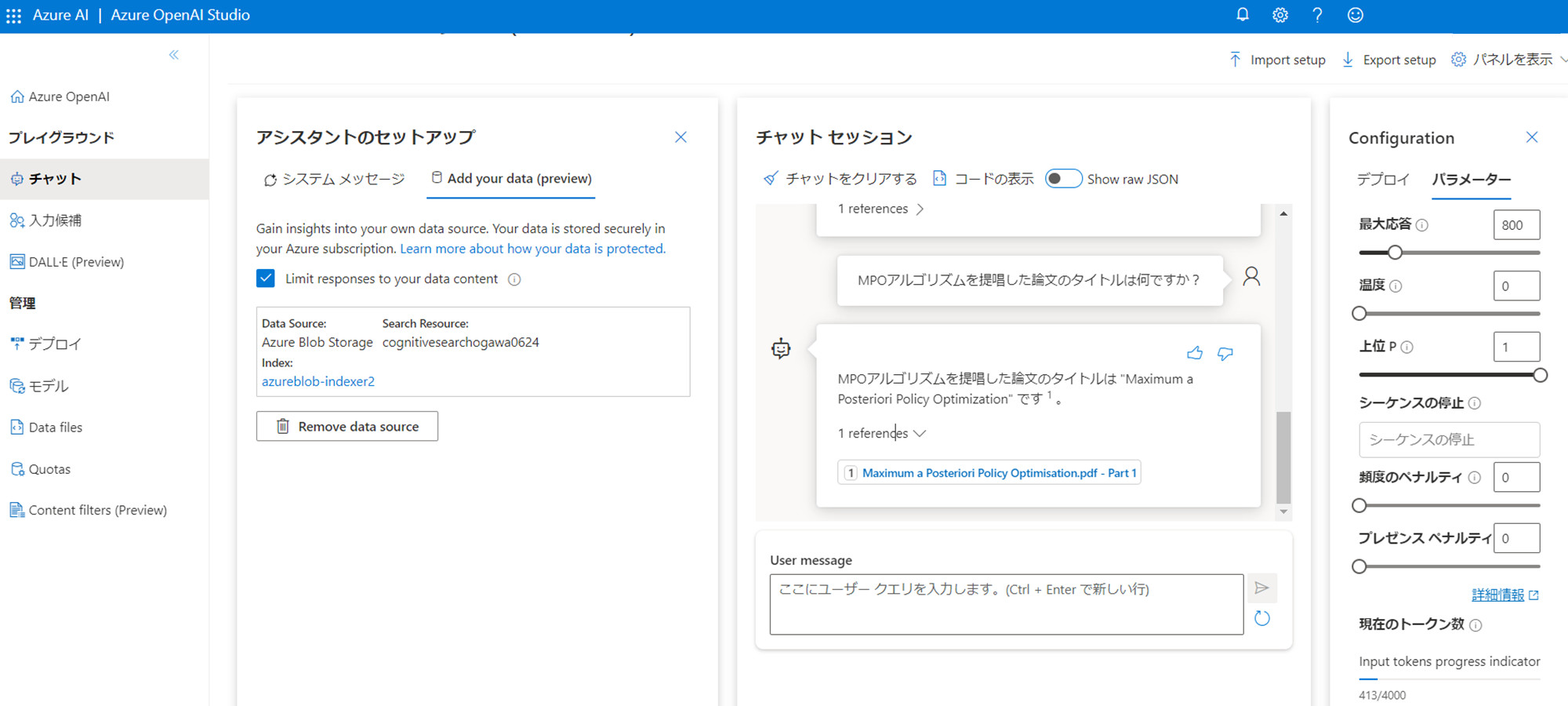Image resolution: width=1568 pixels, height=706 pixels.
Task: Focus the User message input box
Action: click(1007, 604)
